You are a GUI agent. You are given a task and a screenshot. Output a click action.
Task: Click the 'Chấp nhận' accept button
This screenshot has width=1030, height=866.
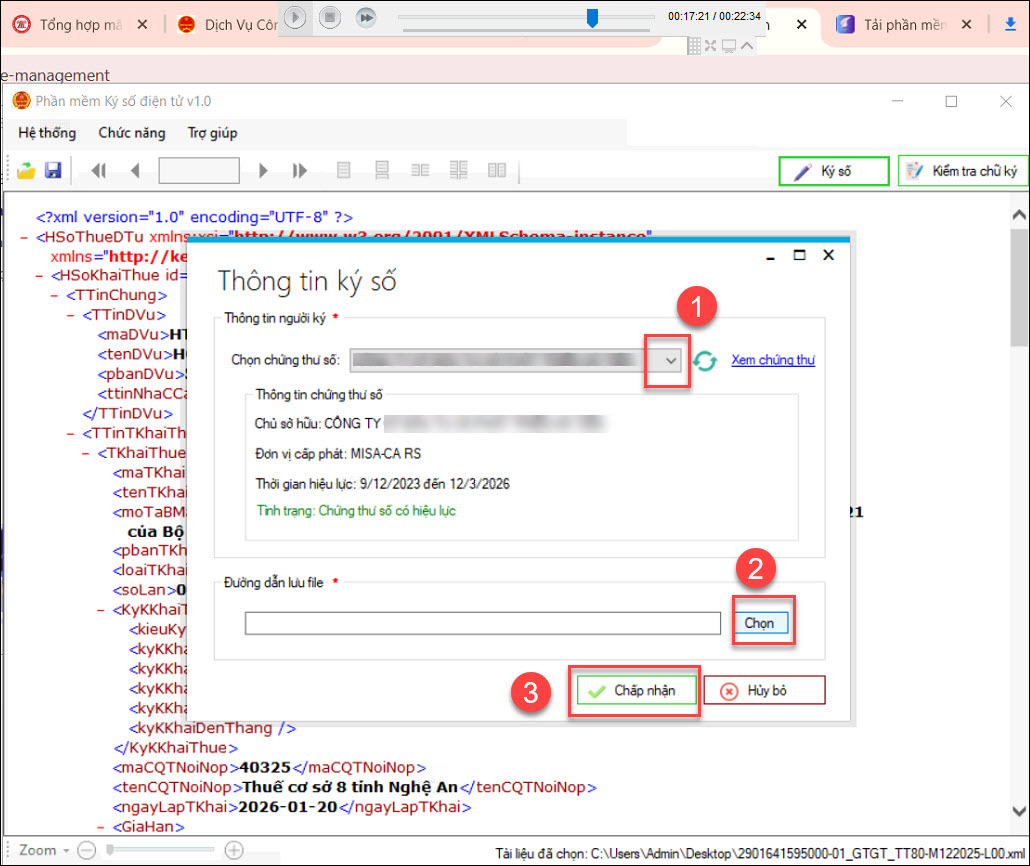pos(635,690)
